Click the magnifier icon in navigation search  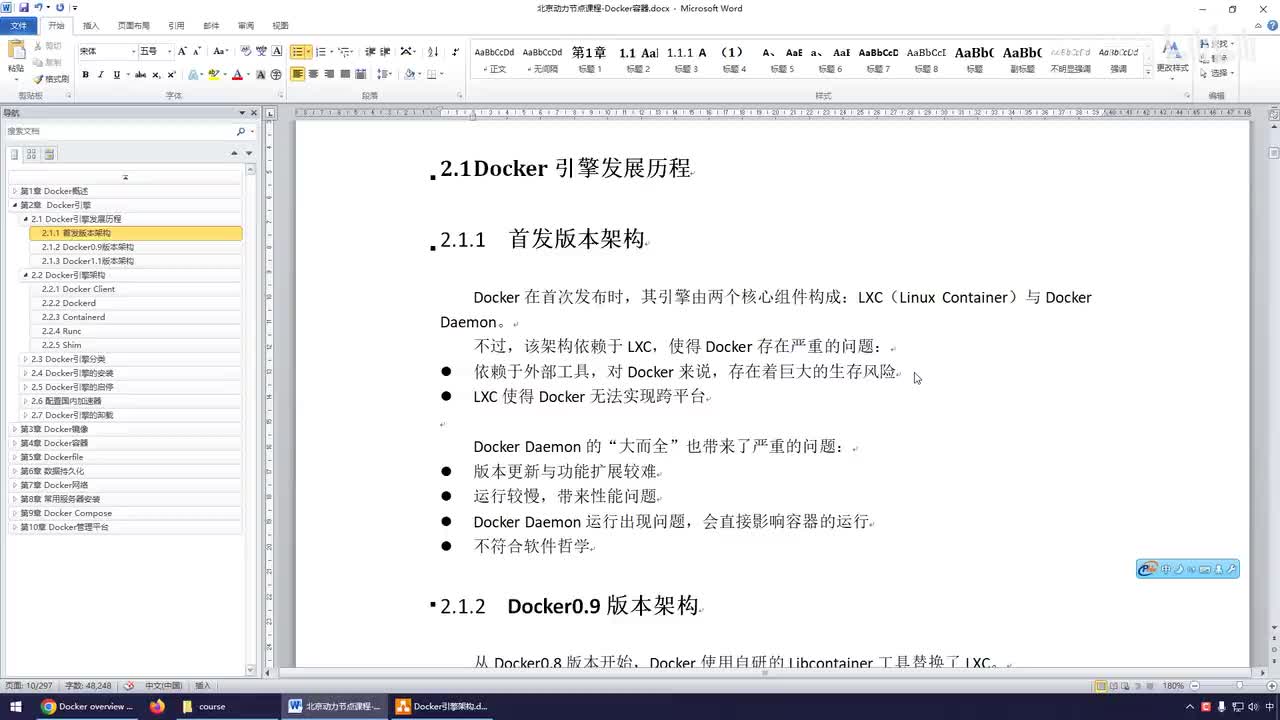click(240, 131)
